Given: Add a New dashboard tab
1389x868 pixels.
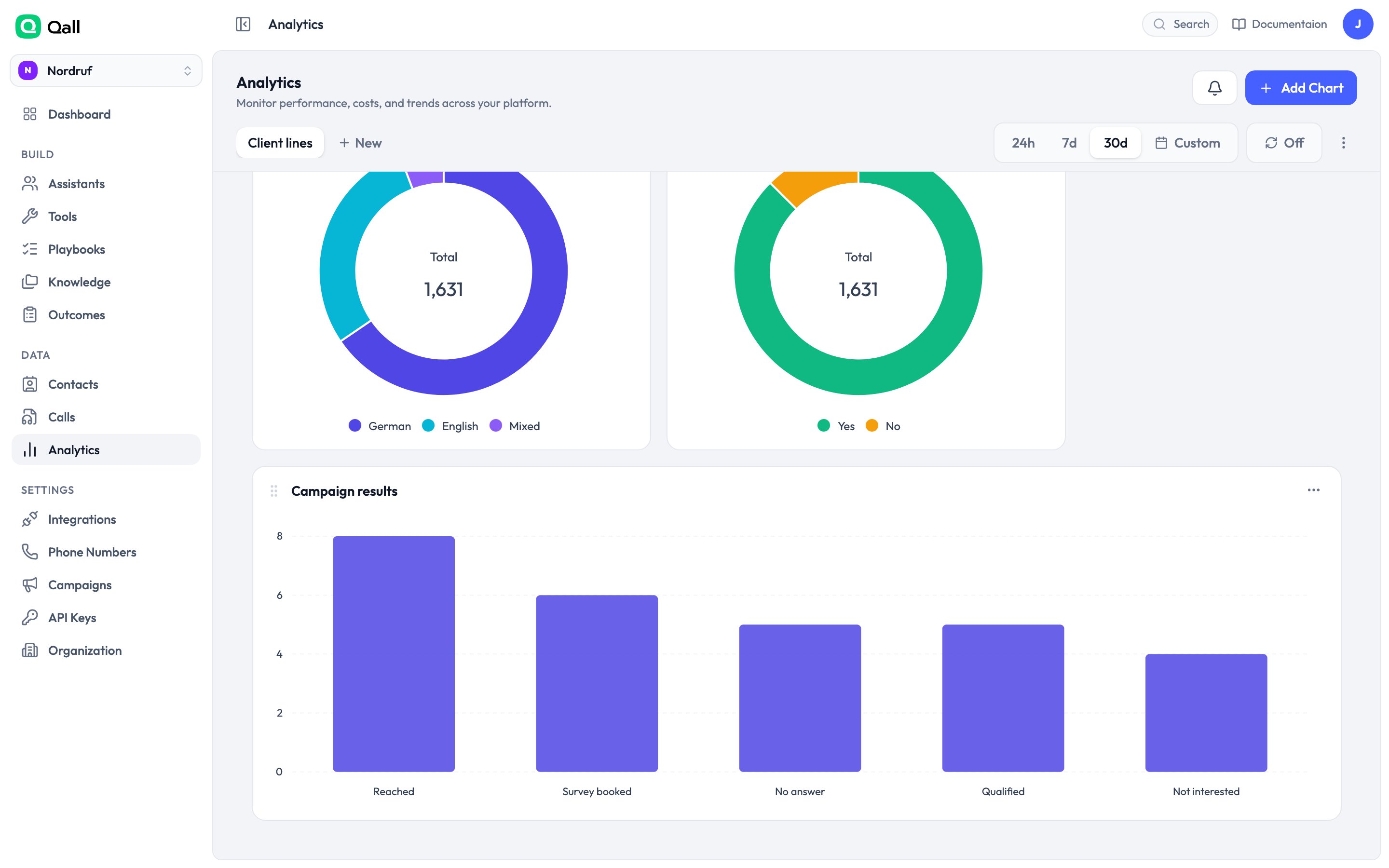Looking at the screenshot, I should 360,143.
